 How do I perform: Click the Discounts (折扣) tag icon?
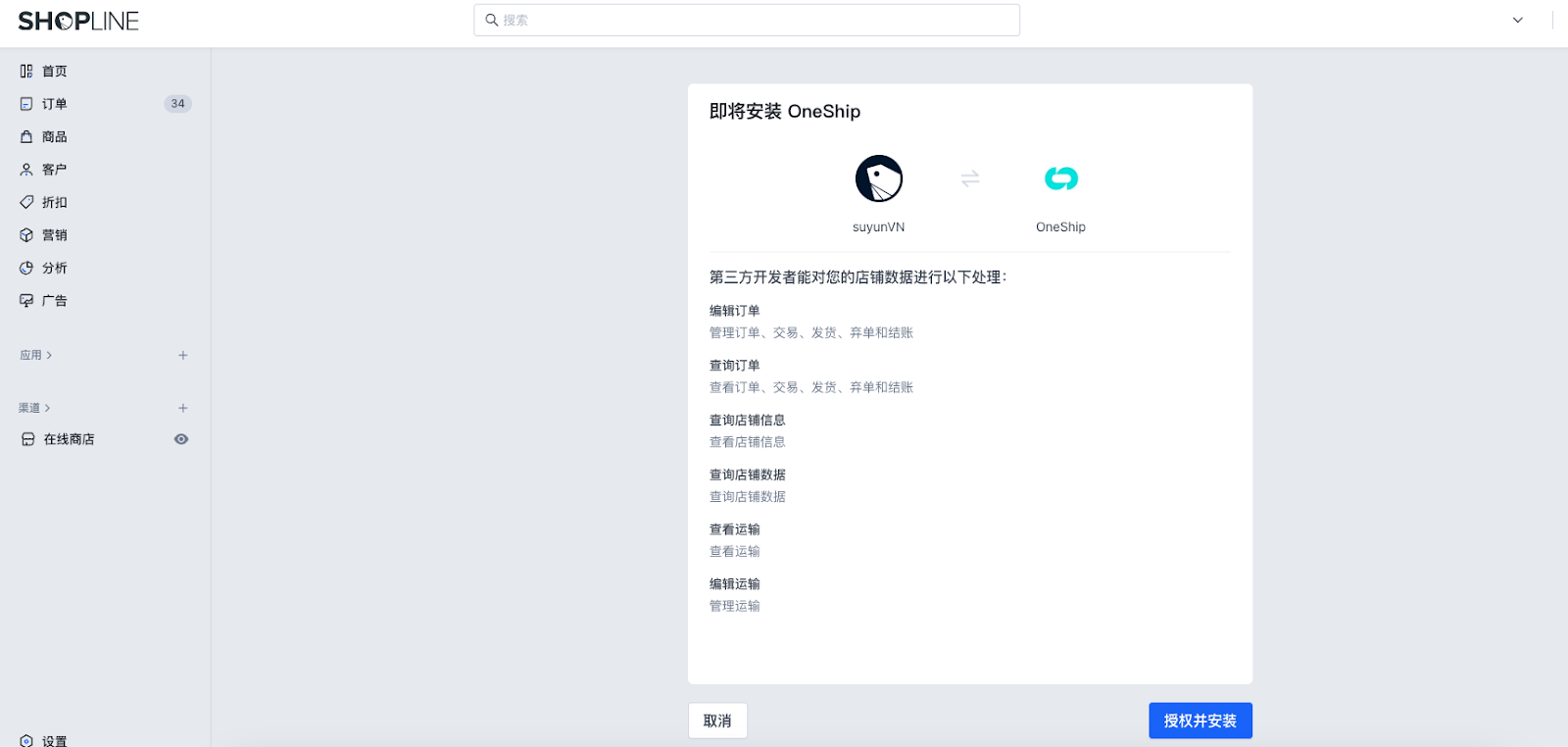26,202
